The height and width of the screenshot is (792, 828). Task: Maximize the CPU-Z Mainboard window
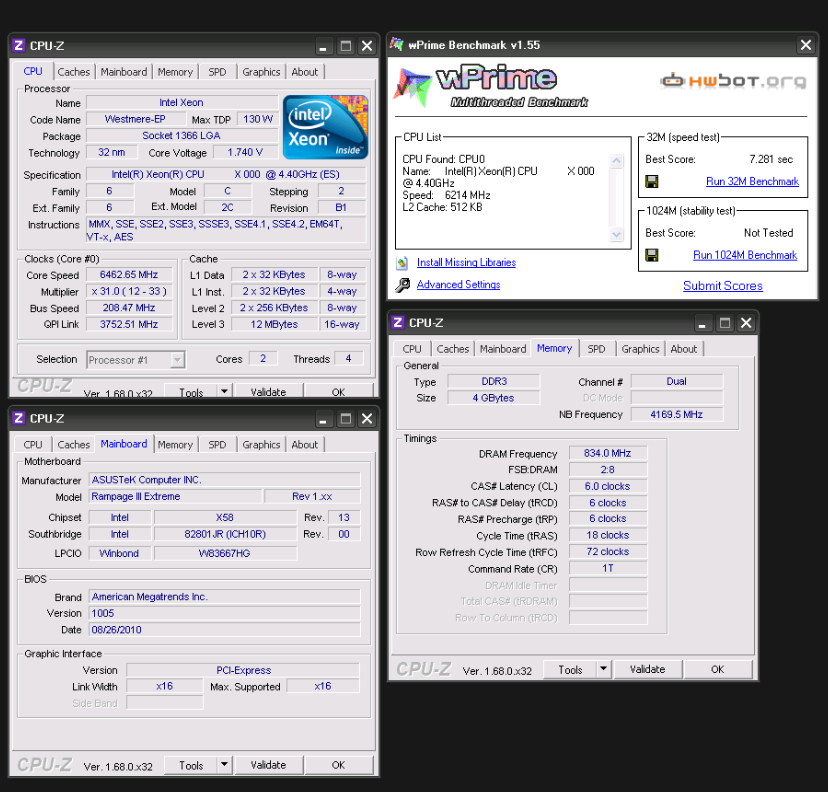pos(346,419)
